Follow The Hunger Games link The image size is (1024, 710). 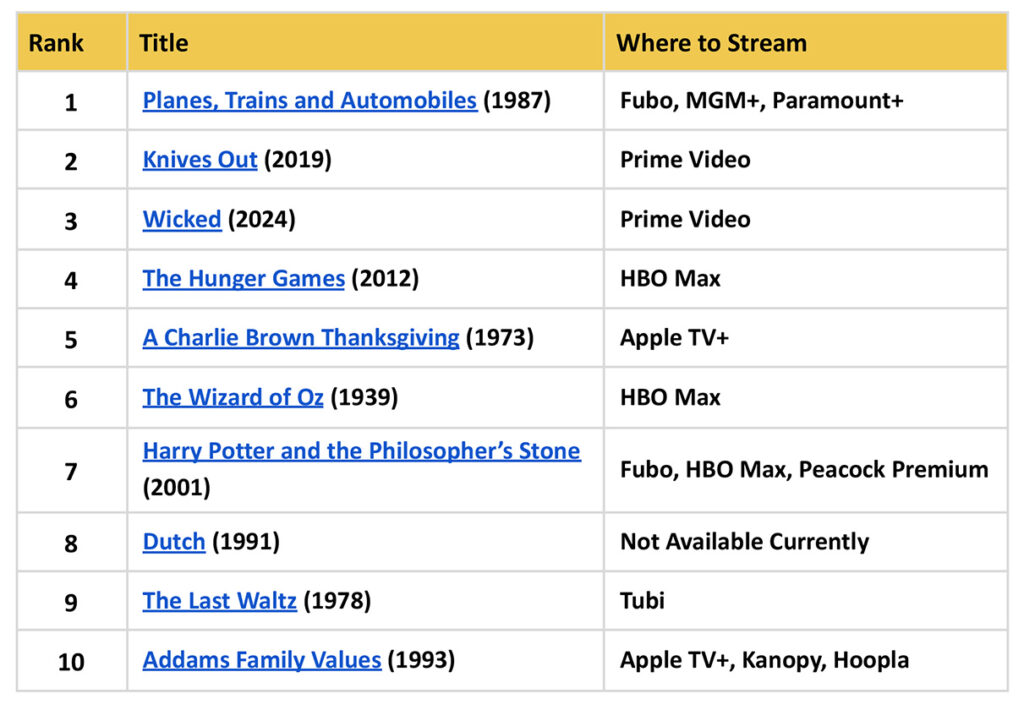243,279
